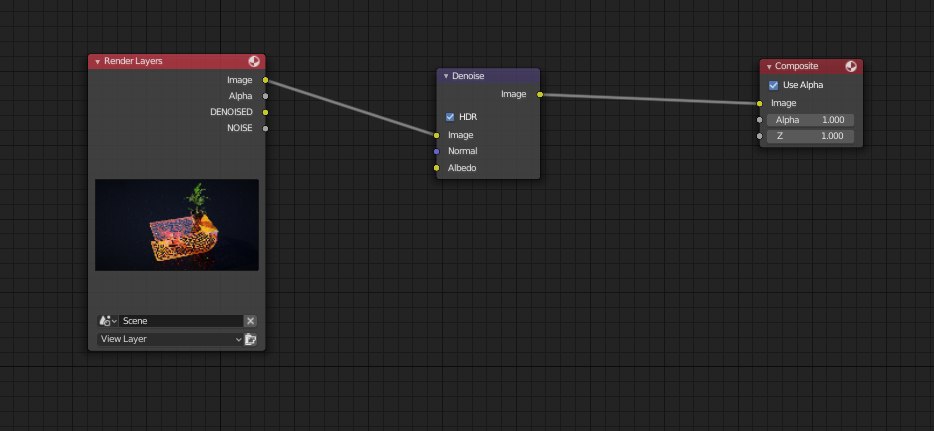This screenshot has height=431, width=934.
Task: Open the scene browse dropdown icon
Action: (x=108, y=321)
